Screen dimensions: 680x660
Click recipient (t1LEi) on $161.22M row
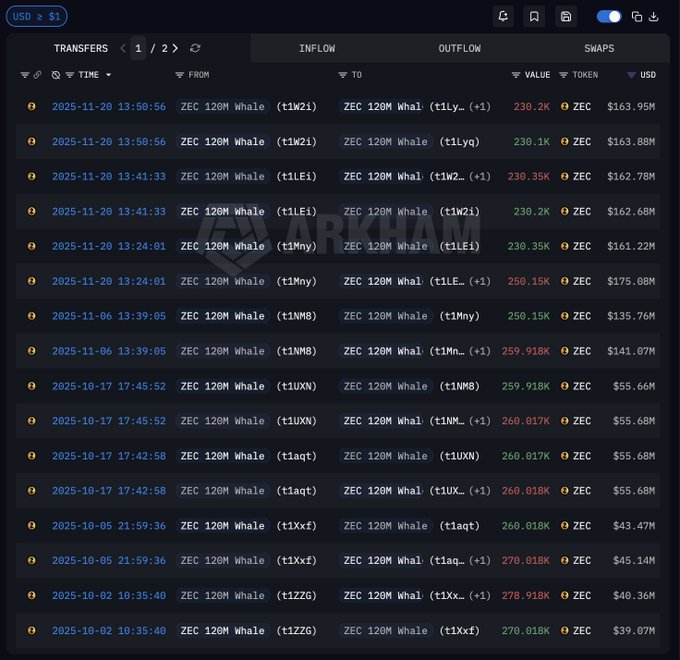(x=459, y=246)
